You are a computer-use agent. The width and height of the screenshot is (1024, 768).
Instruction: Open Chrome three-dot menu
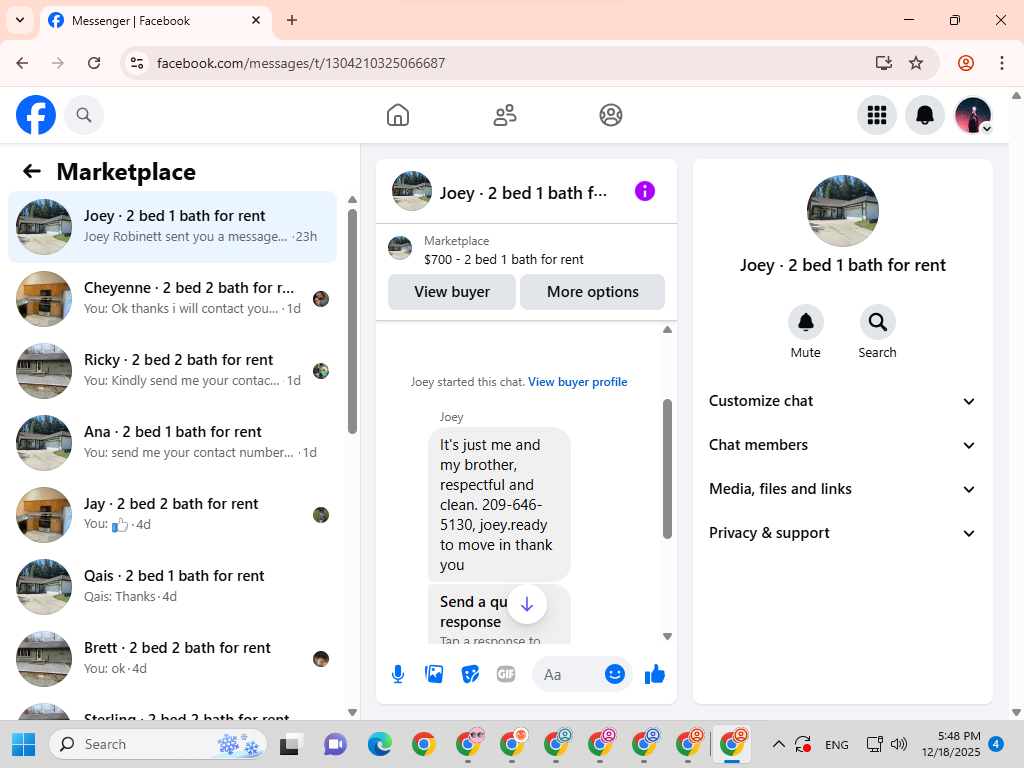tap(1002, 63)
